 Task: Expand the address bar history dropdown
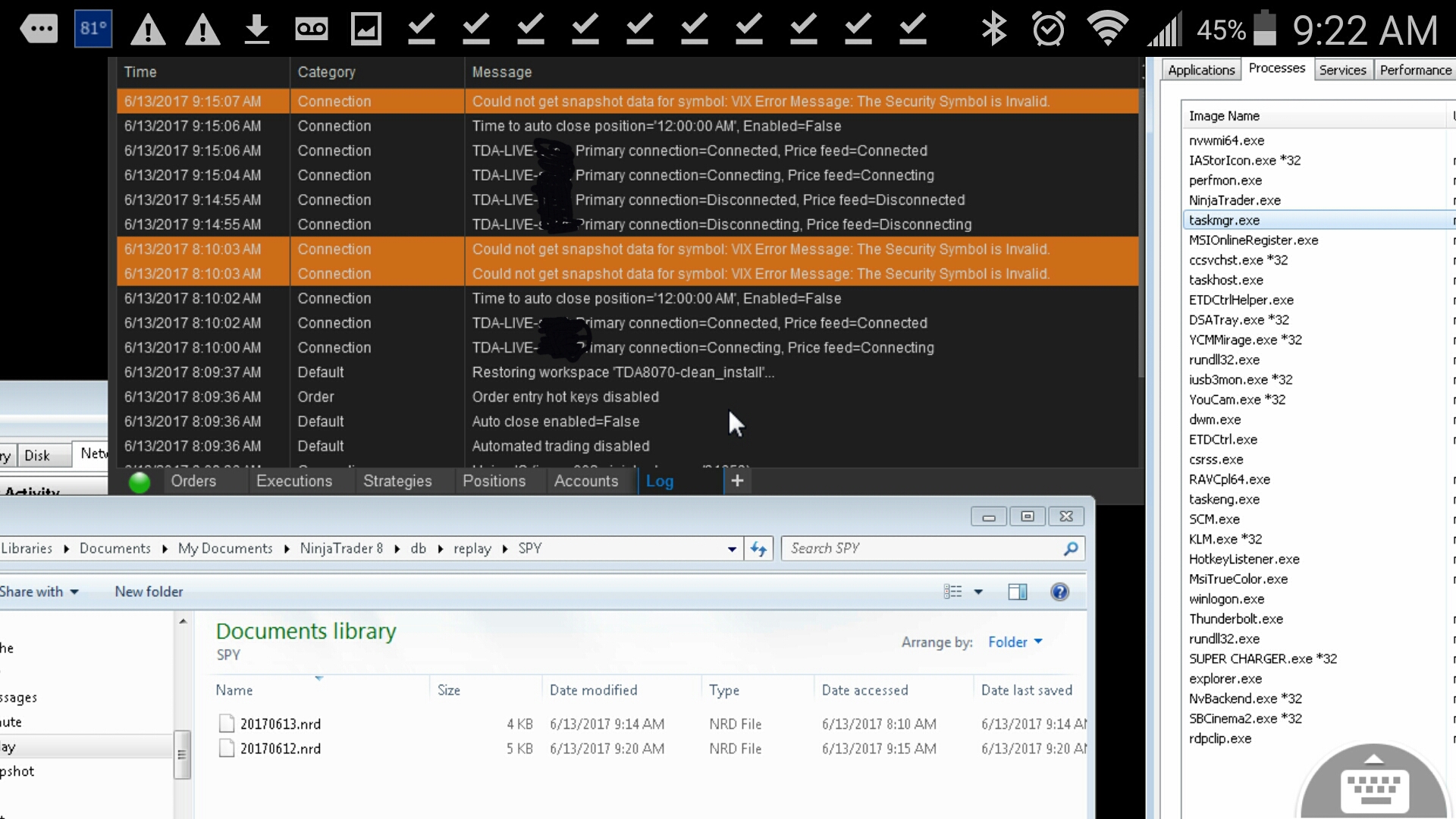732,549
